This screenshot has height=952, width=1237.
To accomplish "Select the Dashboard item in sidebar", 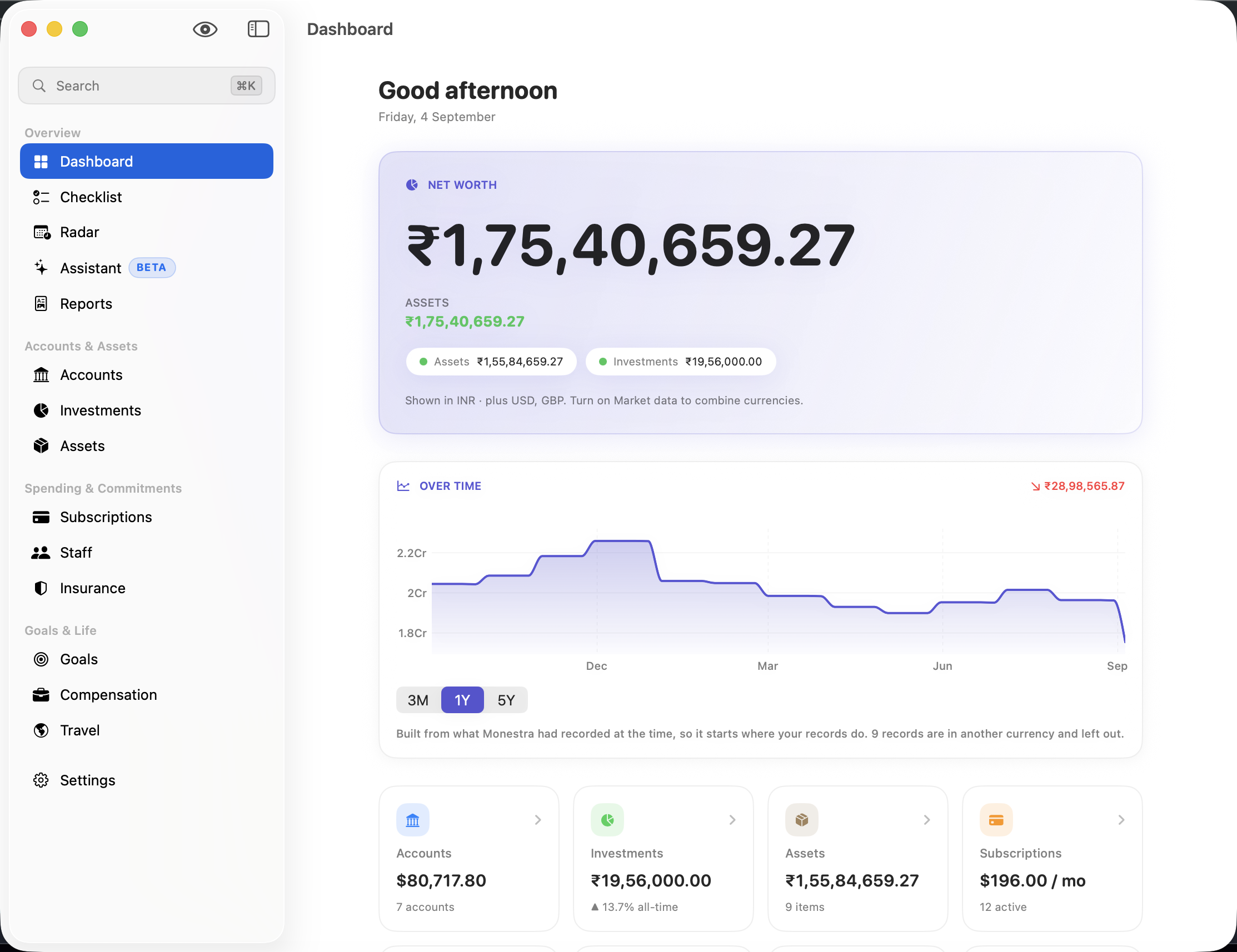I will click(x=147, y=161).
